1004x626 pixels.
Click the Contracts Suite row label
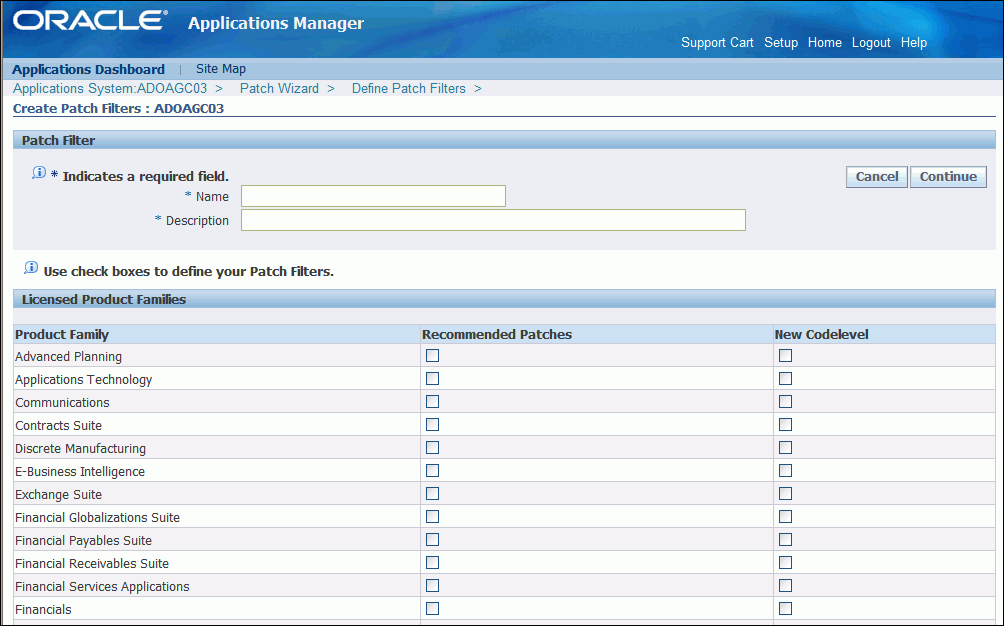click(x=58, y=426)
